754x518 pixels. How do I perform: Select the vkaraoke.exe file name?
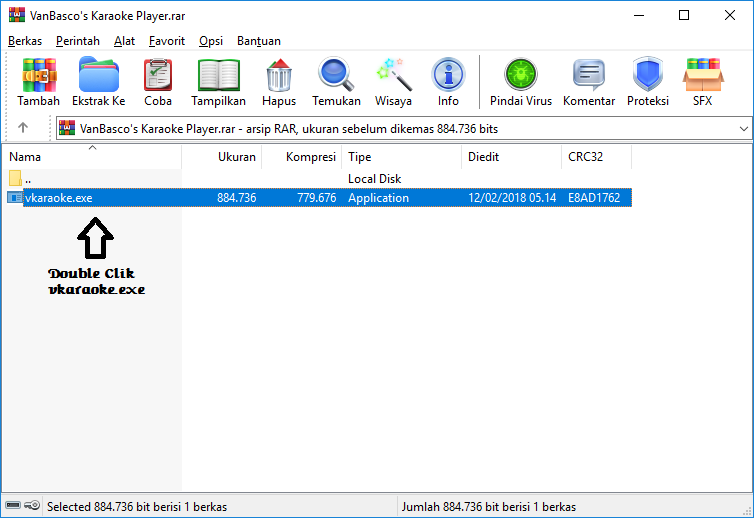point(59,198)
